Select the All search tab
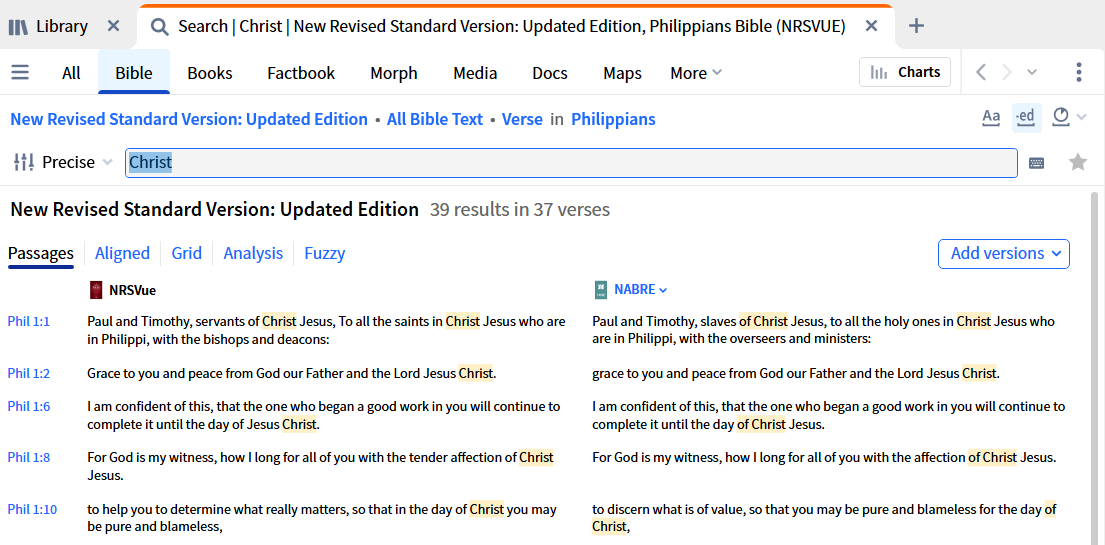The width and height of the screenshot is (1105, 545). click(x=71, y=73)
